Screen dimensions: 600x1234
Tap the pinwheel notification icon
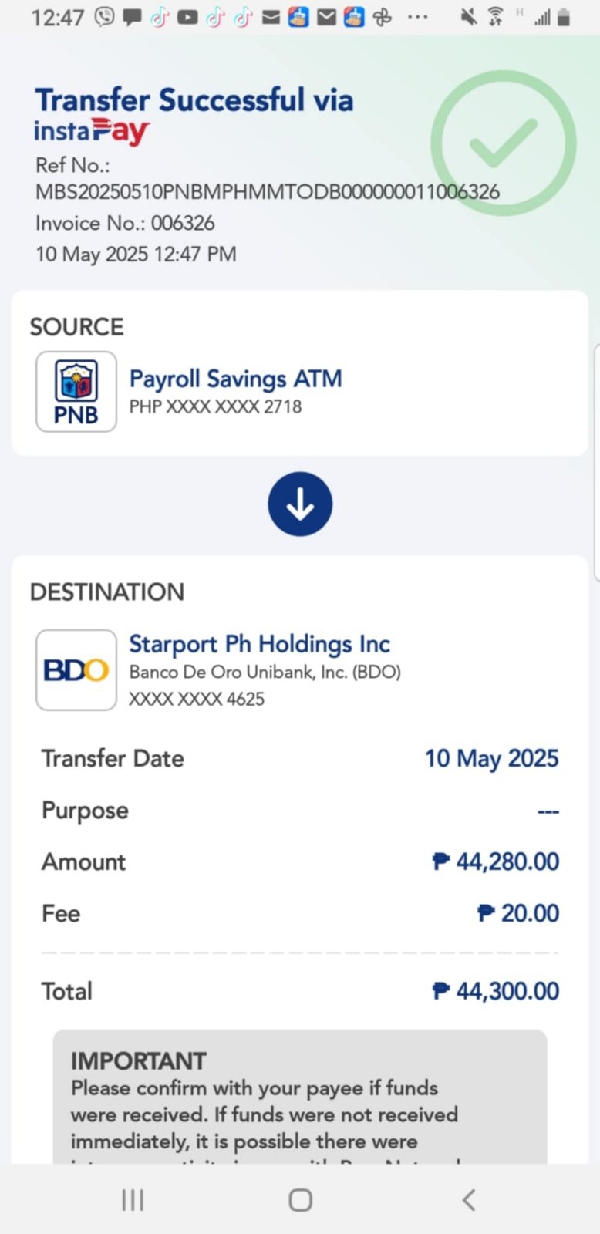[x=382, y=17]
